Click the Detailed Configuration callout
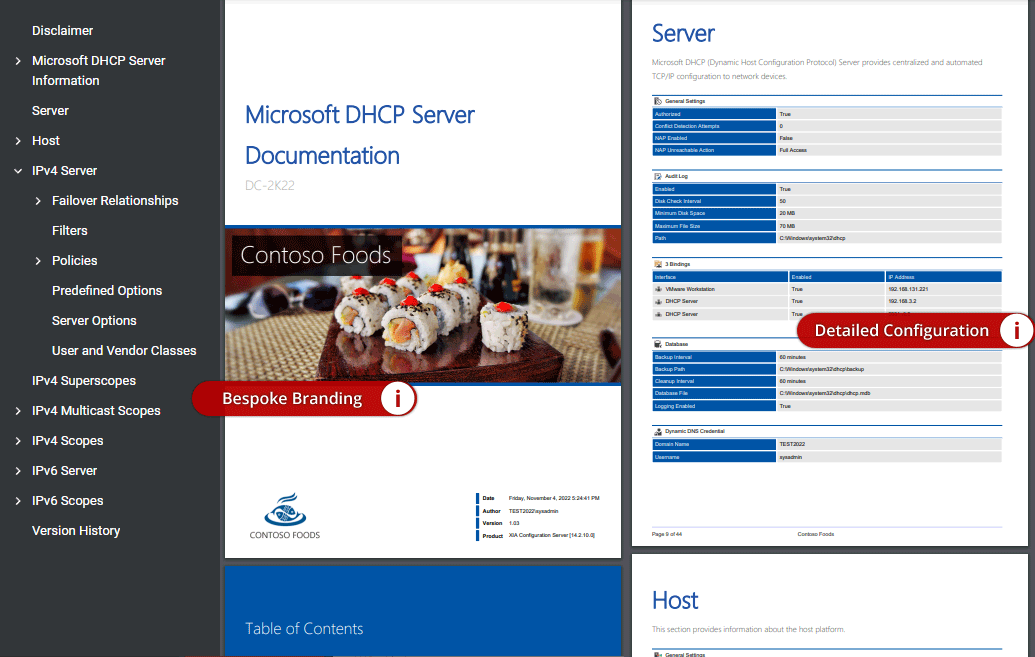The image size is (1035, 657). pyautogui.click(x=916, y=330)
